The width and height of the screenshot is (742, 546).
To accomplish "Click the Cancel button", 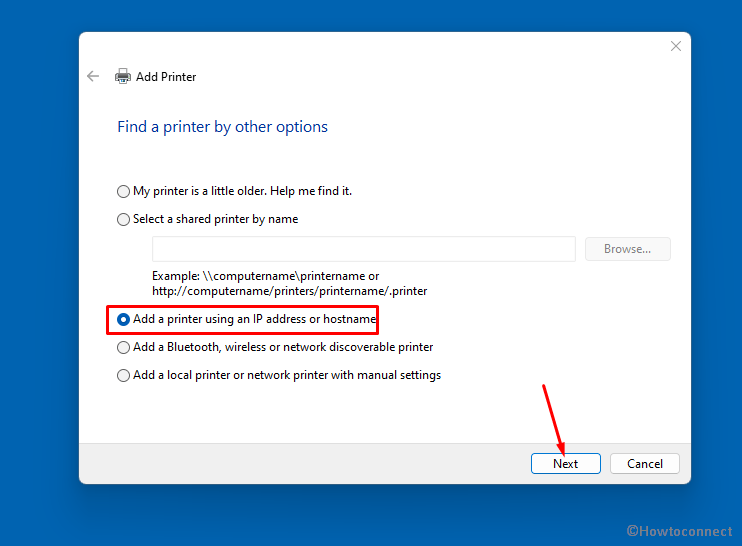I will (x=645, y=464).
